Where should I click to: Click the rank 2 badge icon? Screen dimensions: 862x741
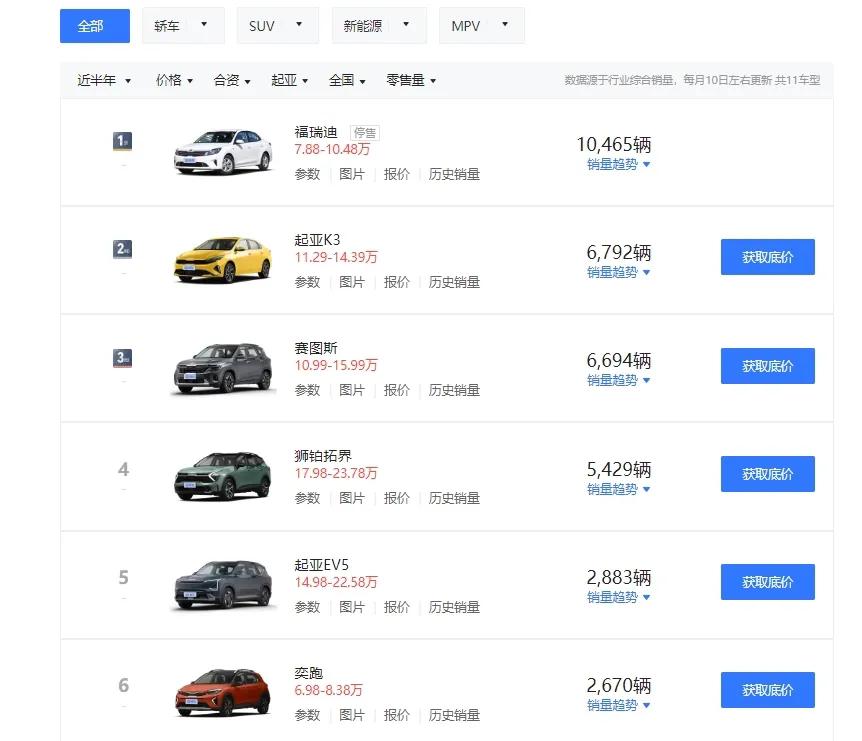coord(122,249)
